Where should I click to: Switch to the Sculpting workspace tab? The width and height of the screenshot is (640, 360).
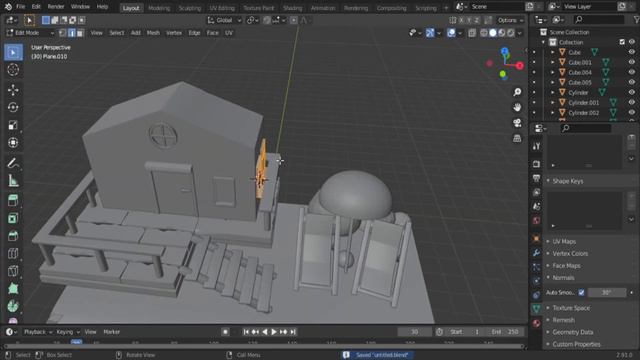[190, 8]
